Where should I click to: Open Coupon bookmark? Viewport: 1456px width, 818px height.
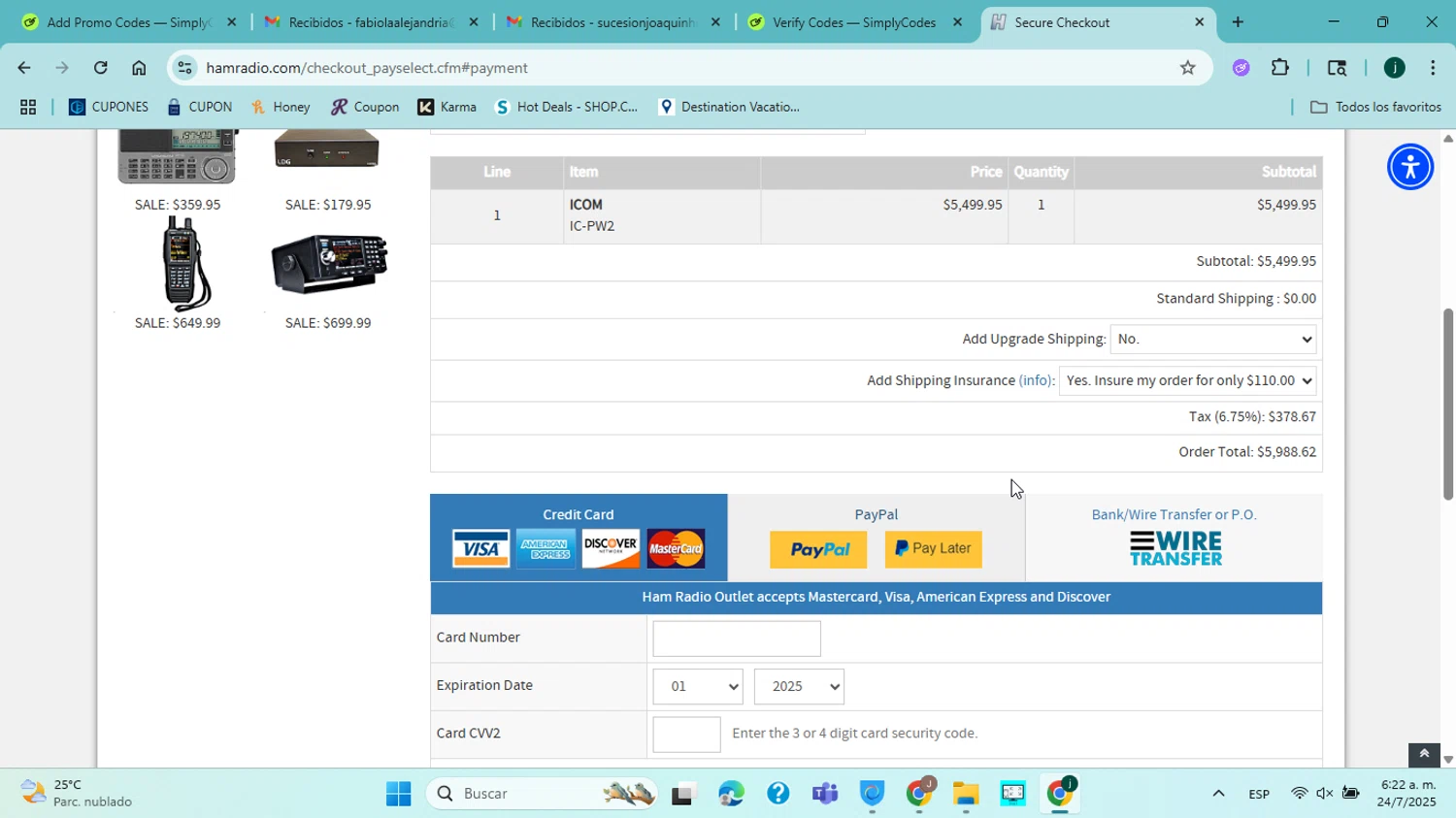click(x=365, y=107)
